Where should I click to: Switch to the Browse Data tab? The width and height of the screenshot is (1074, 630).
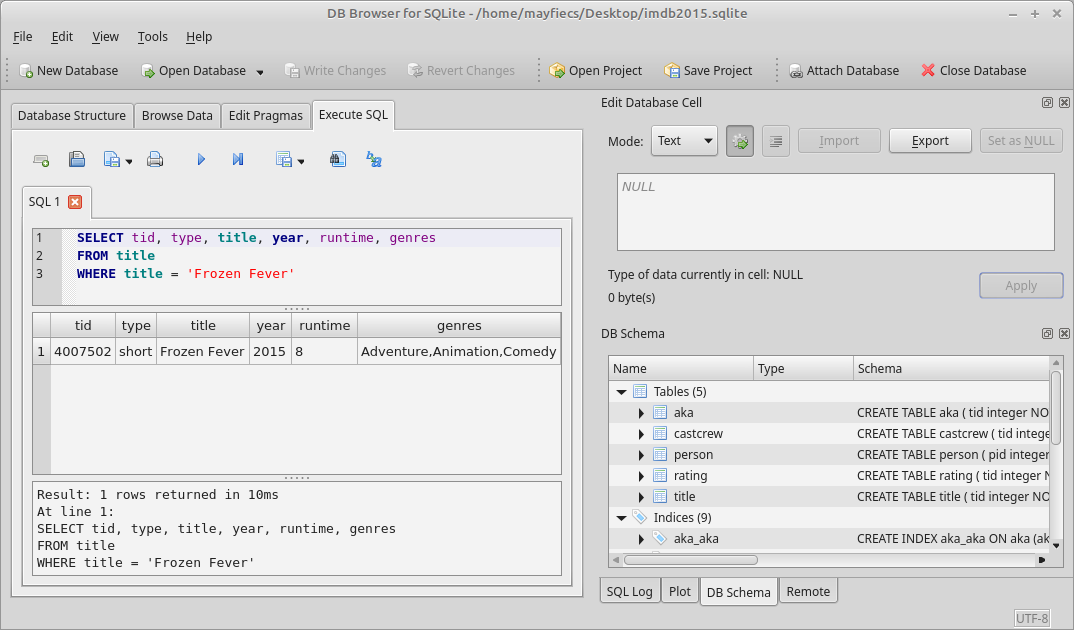(177, 115)
